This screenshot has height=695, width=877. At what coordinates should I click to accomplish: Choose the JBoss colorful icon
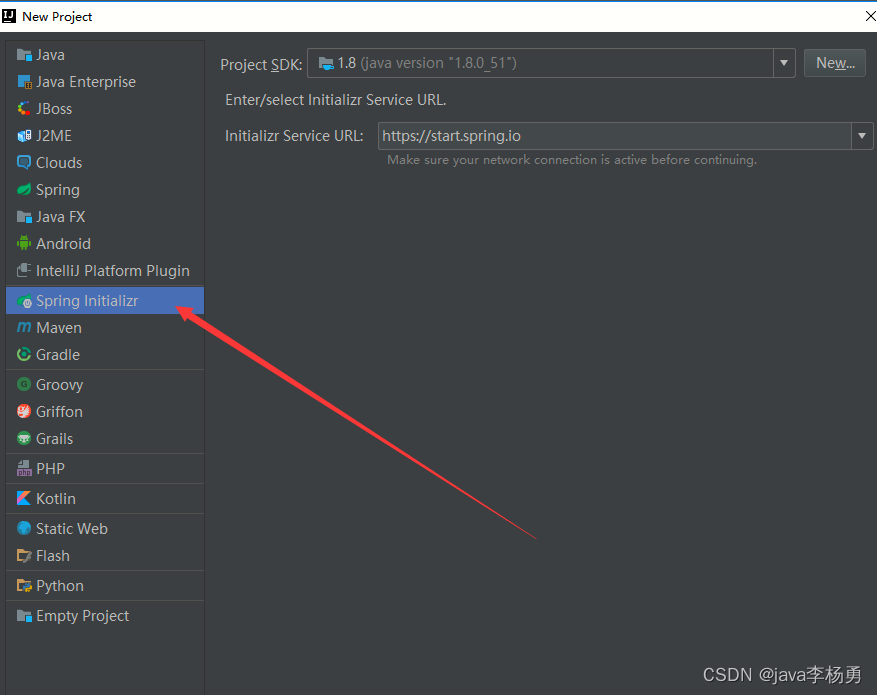(x=24, y=108)
